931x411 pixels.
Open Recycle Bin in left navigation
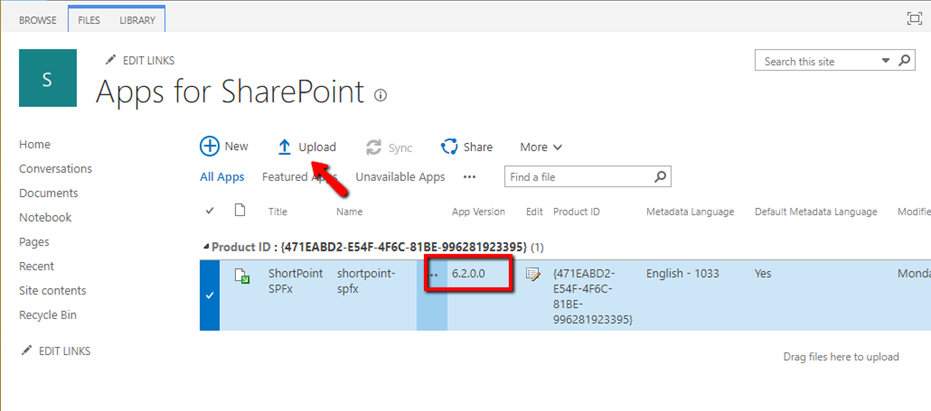pyautogui.click(x=48, y=315)
